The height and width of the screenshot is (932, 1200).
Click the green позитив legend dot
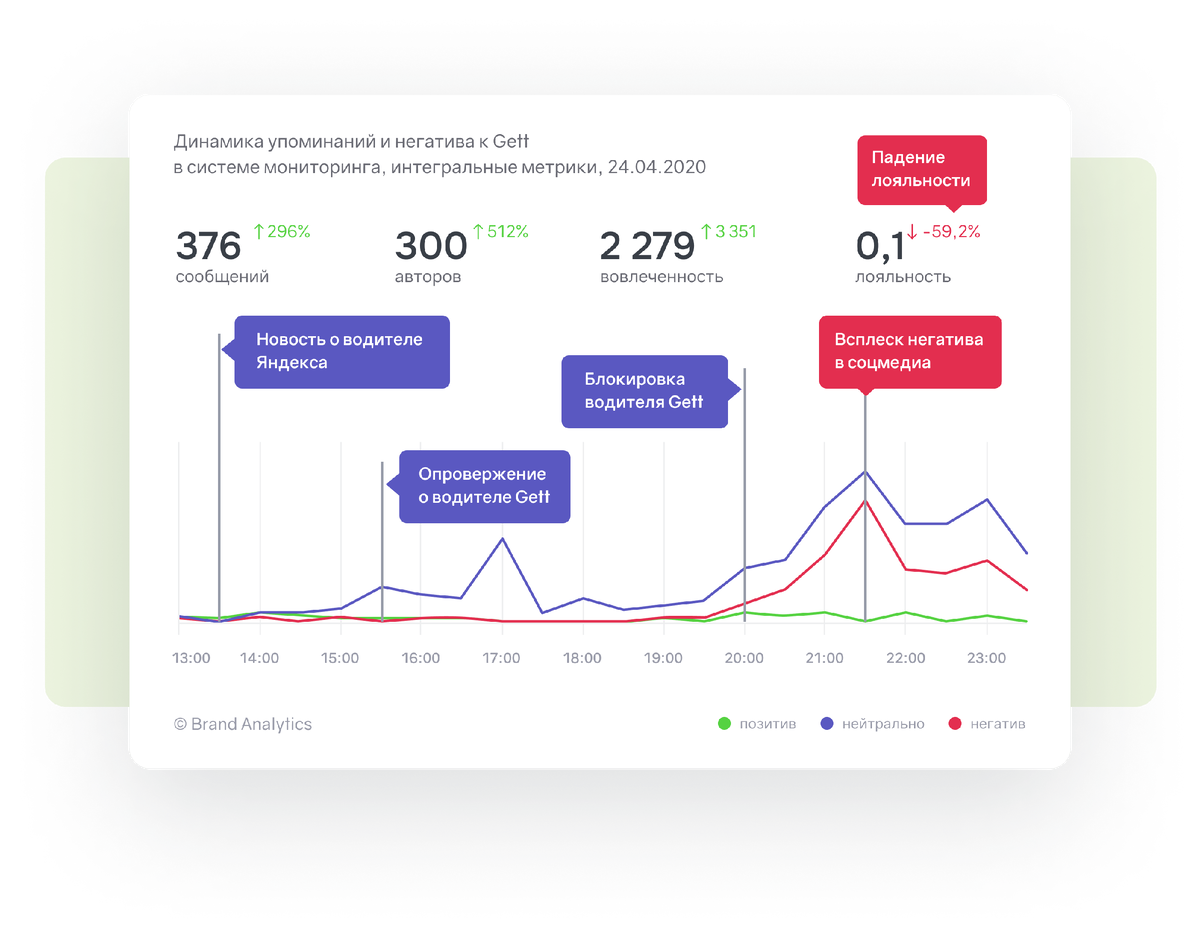(x=725, y=724)
